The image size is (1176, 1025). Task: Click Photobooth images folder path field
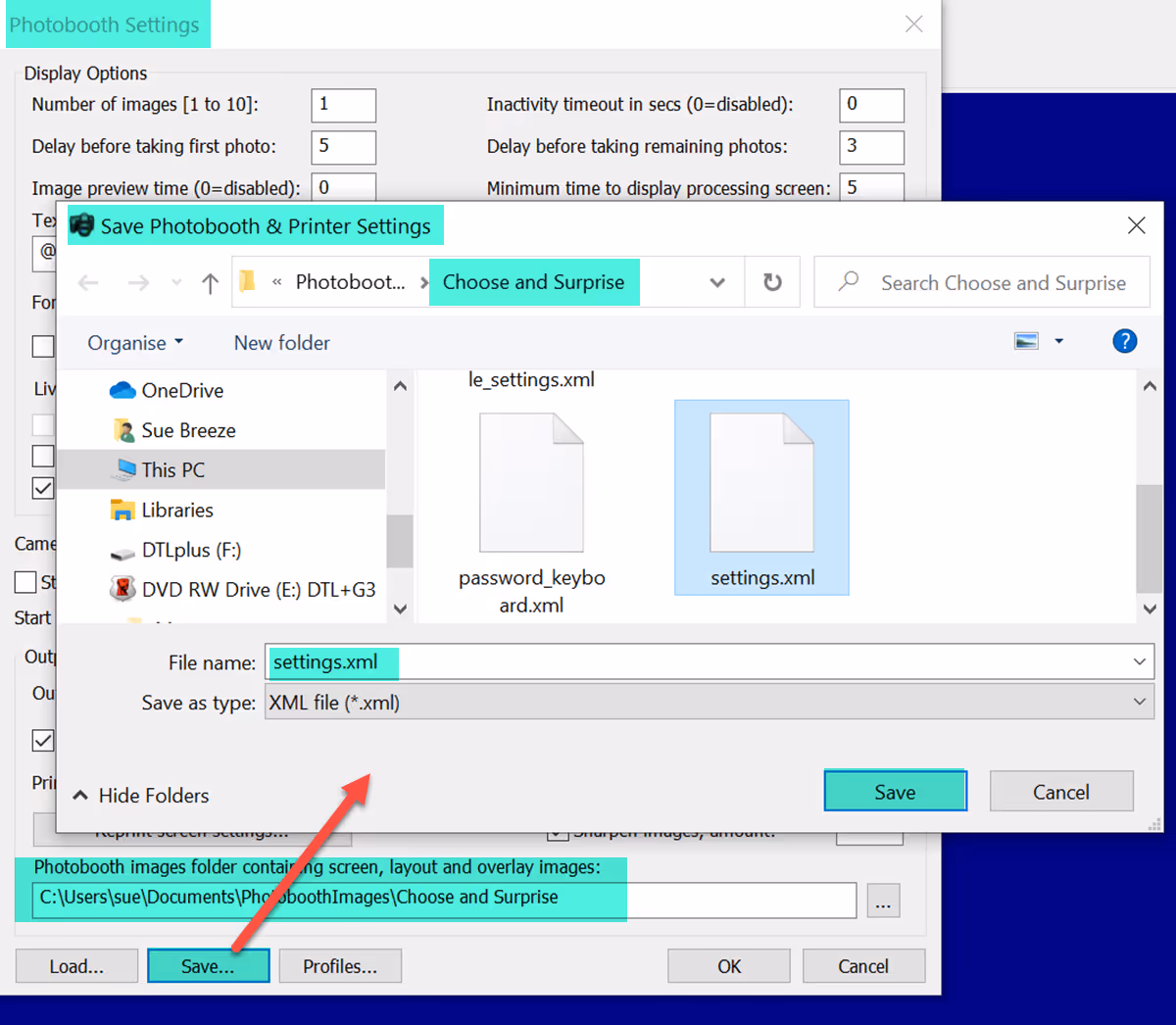[444, 900]
